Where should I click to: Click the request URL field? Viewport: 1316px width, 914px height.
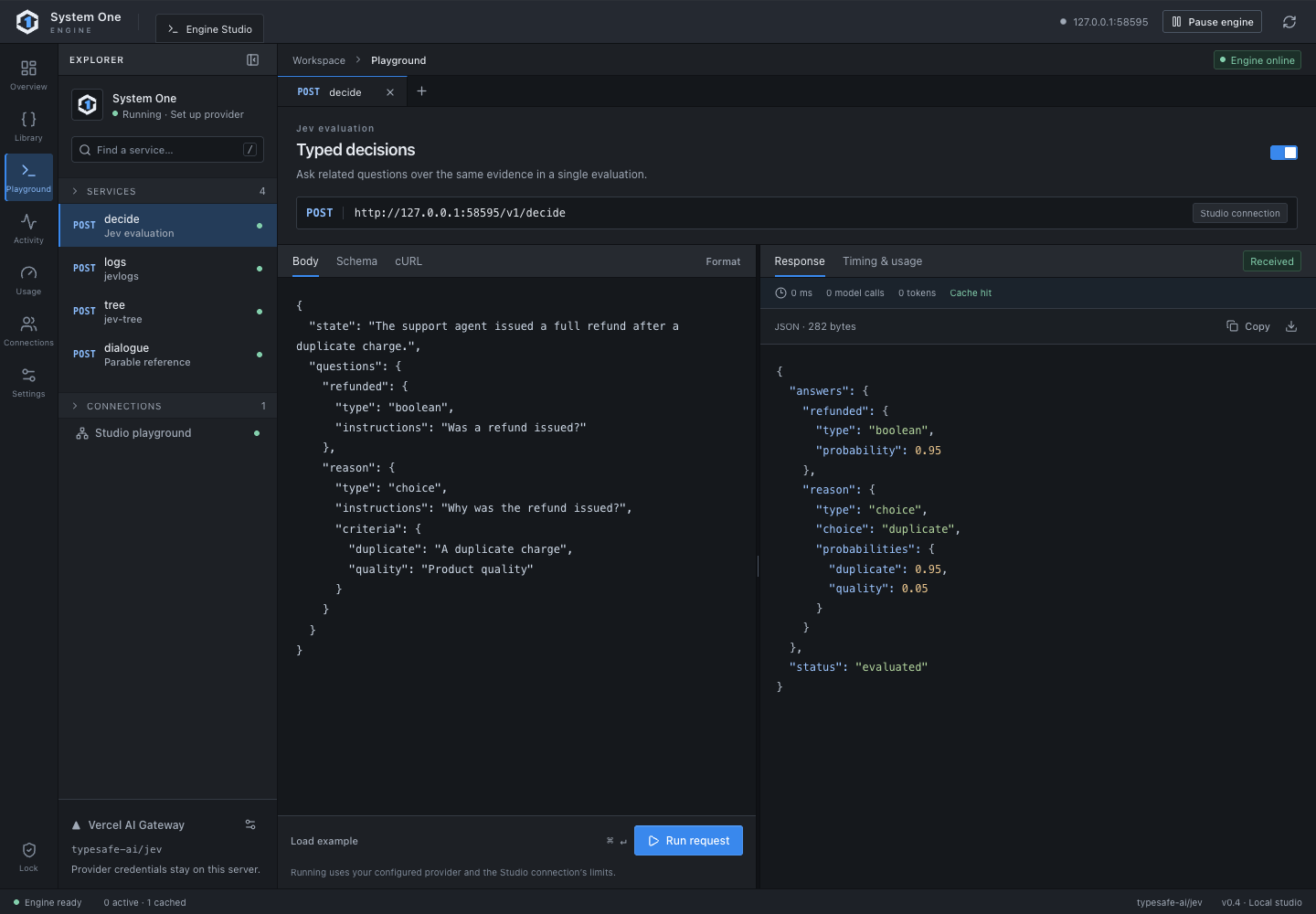[796, 213]
